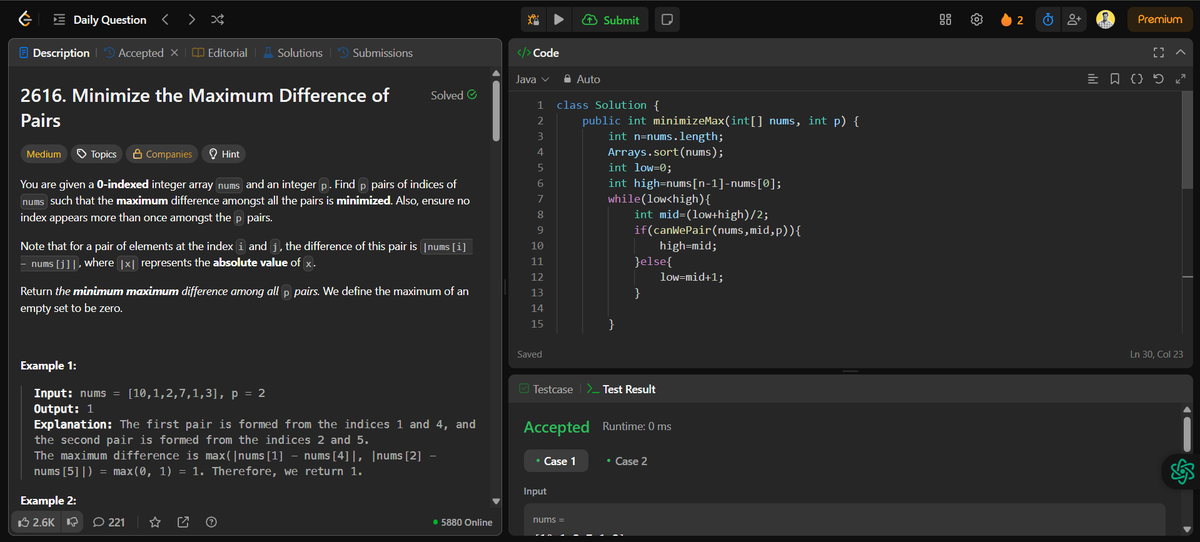Jump to the Topics section

[x=97, y=154]
